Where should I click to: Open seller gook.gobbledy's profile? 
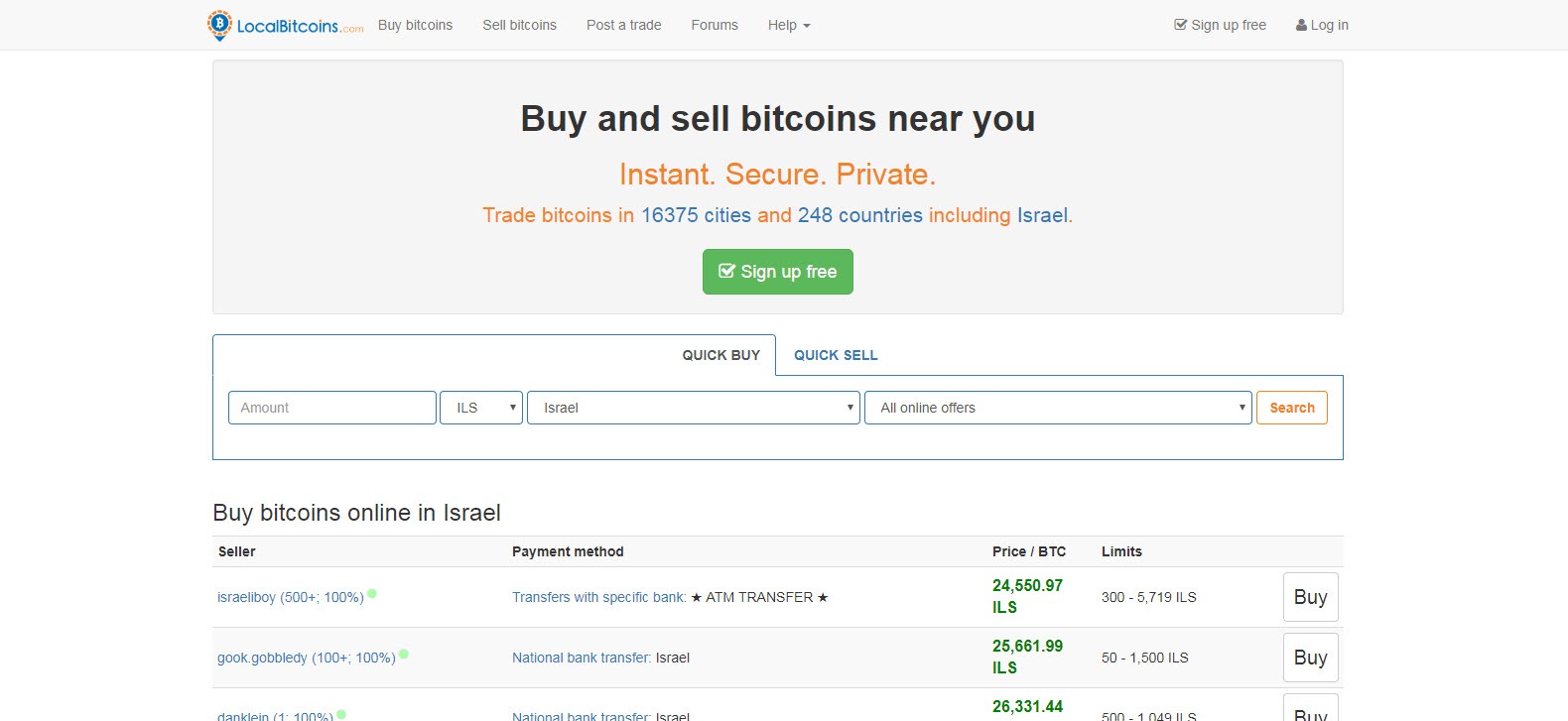tap(307, 658)
